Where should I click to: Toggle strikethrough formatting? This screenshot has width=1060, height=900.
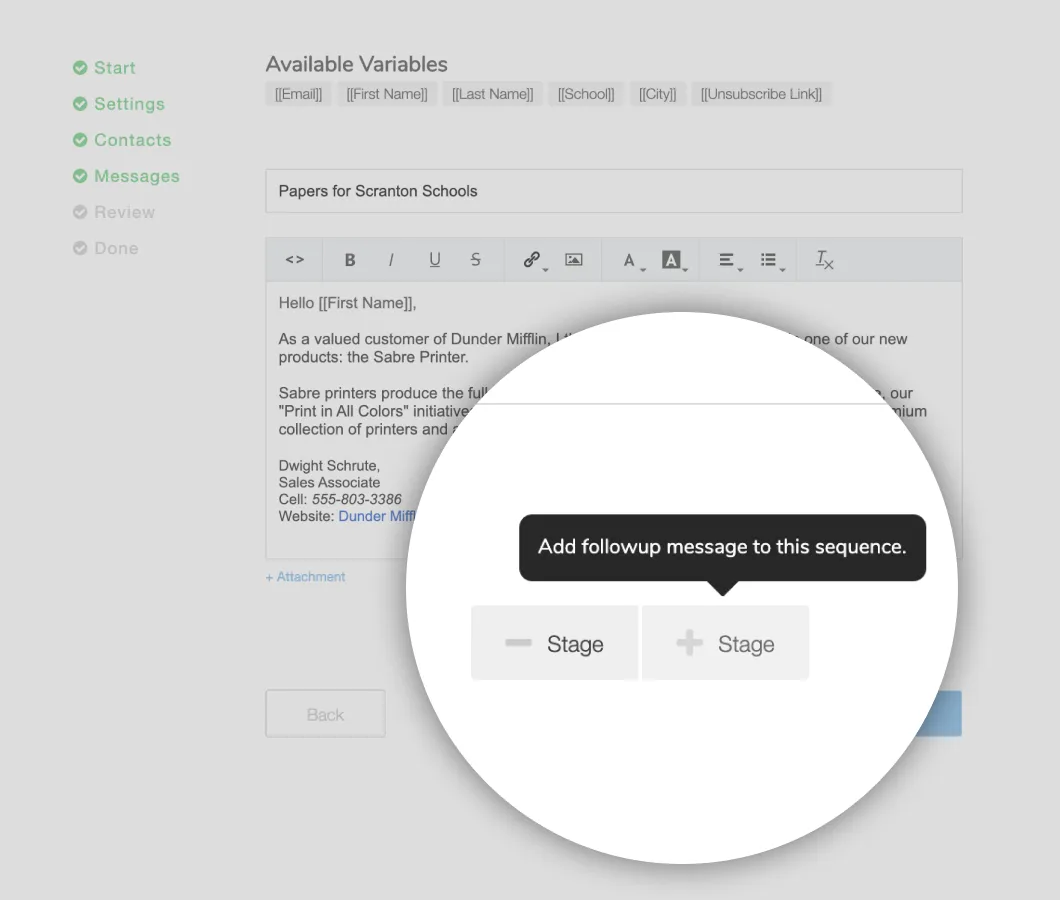coord(475,260)
